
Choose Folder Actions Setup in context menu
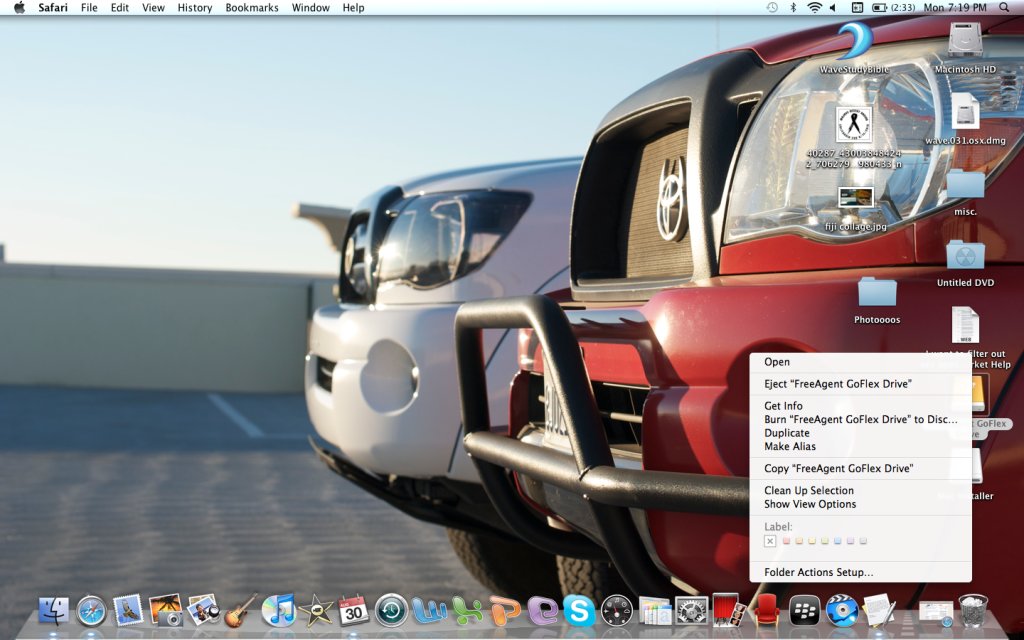[x=860, y=572]
